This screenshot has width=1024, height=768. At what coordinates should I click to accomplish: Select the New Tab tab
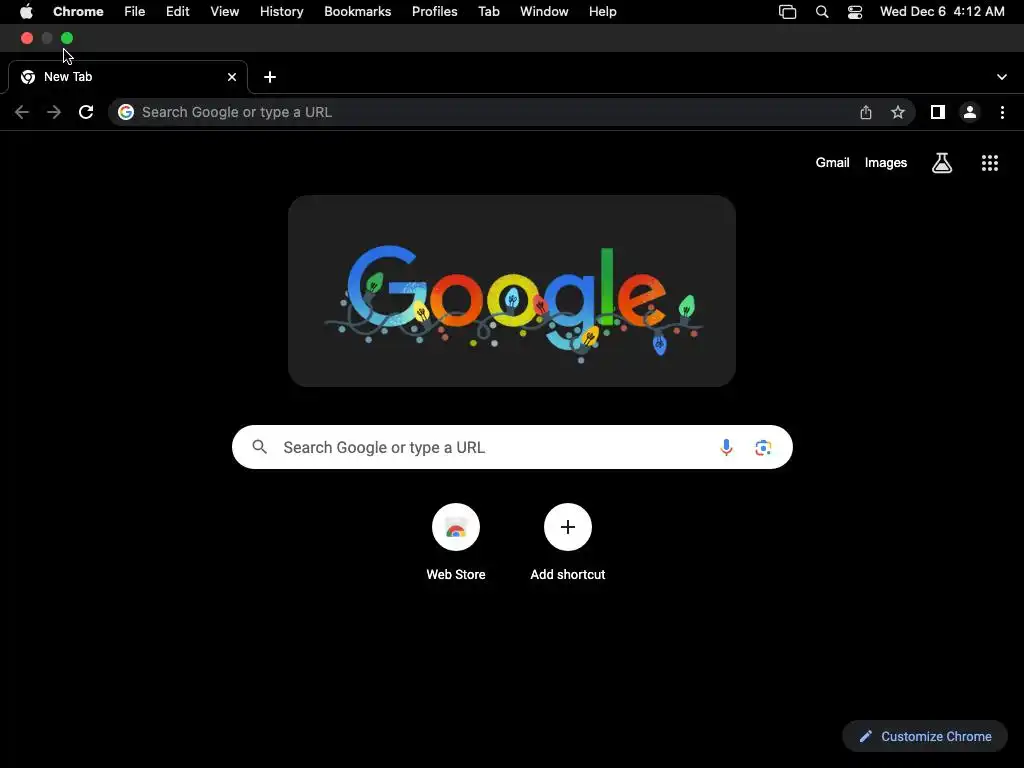[x=128, y=77]
